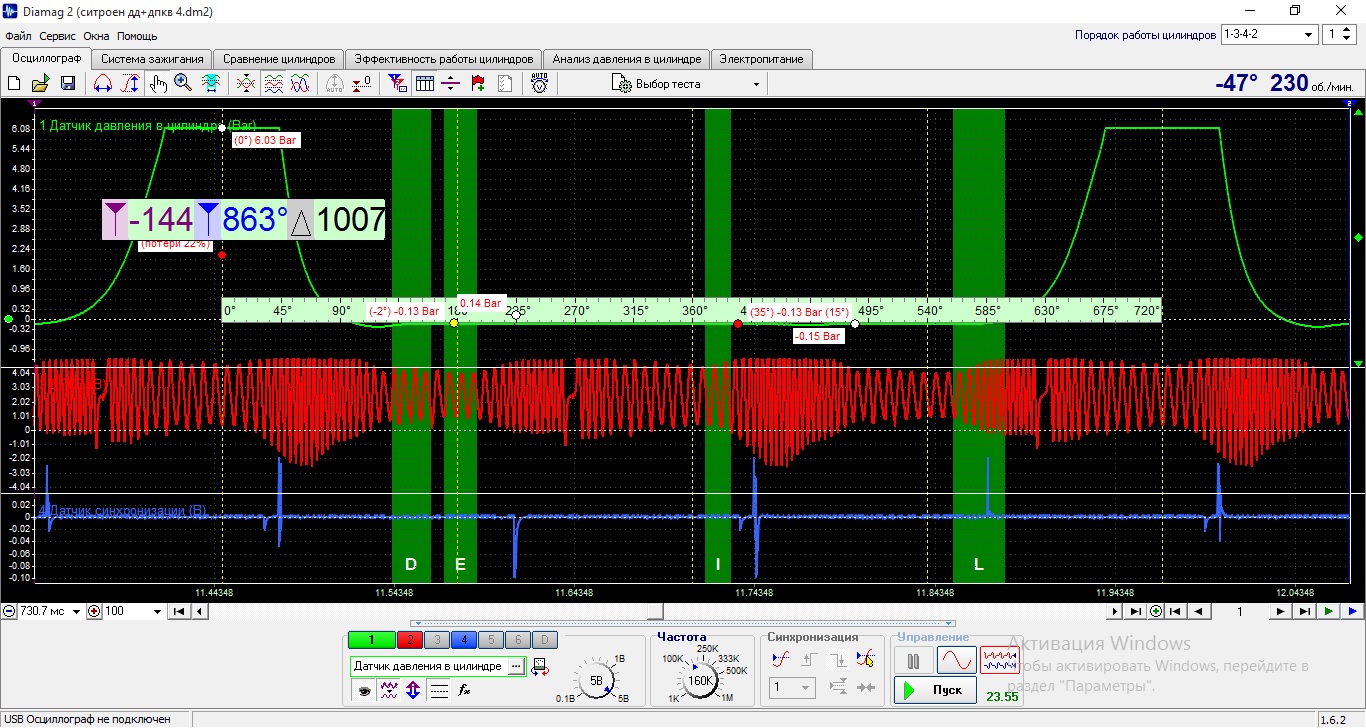
Task: Adjust the voltage range knob showing 5В
Action: [596, 680]
